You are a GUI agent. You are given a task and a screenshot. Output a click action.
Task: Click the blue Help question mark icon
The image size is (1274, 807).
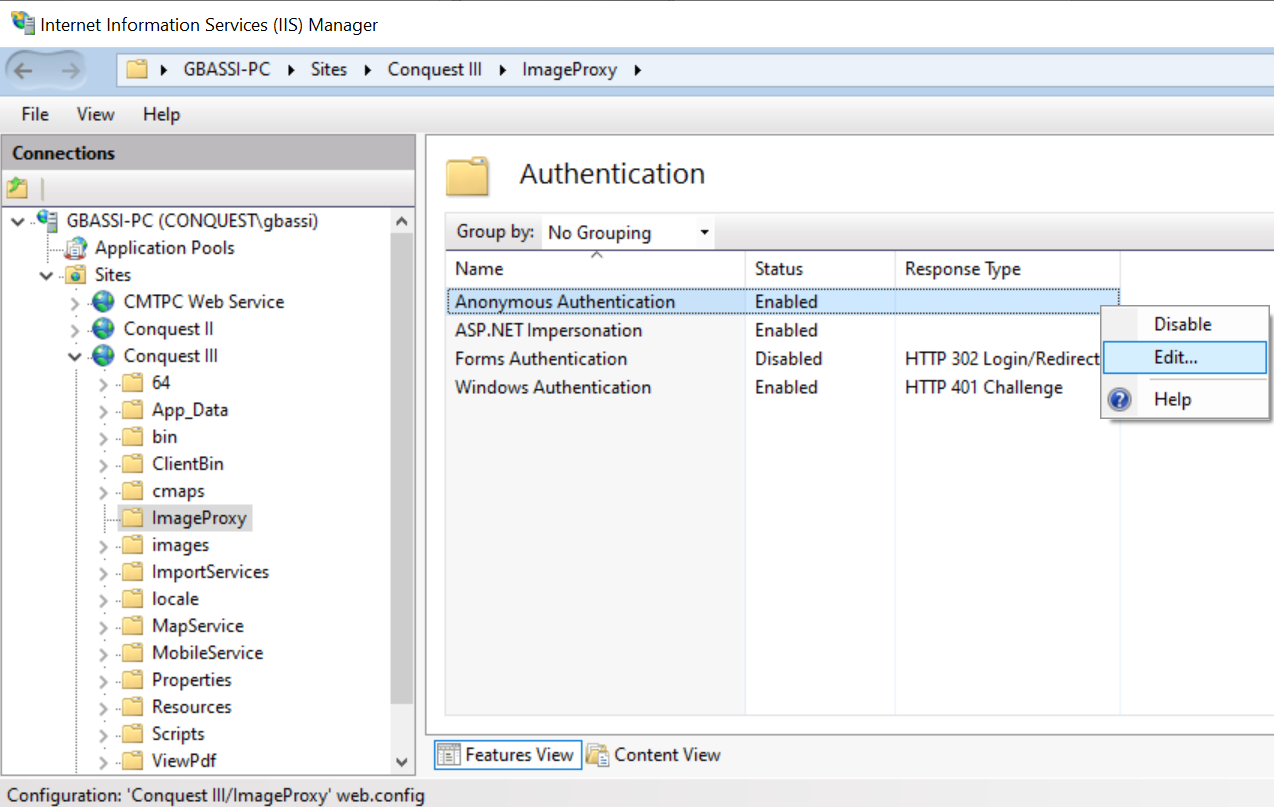pos(1121,400)
